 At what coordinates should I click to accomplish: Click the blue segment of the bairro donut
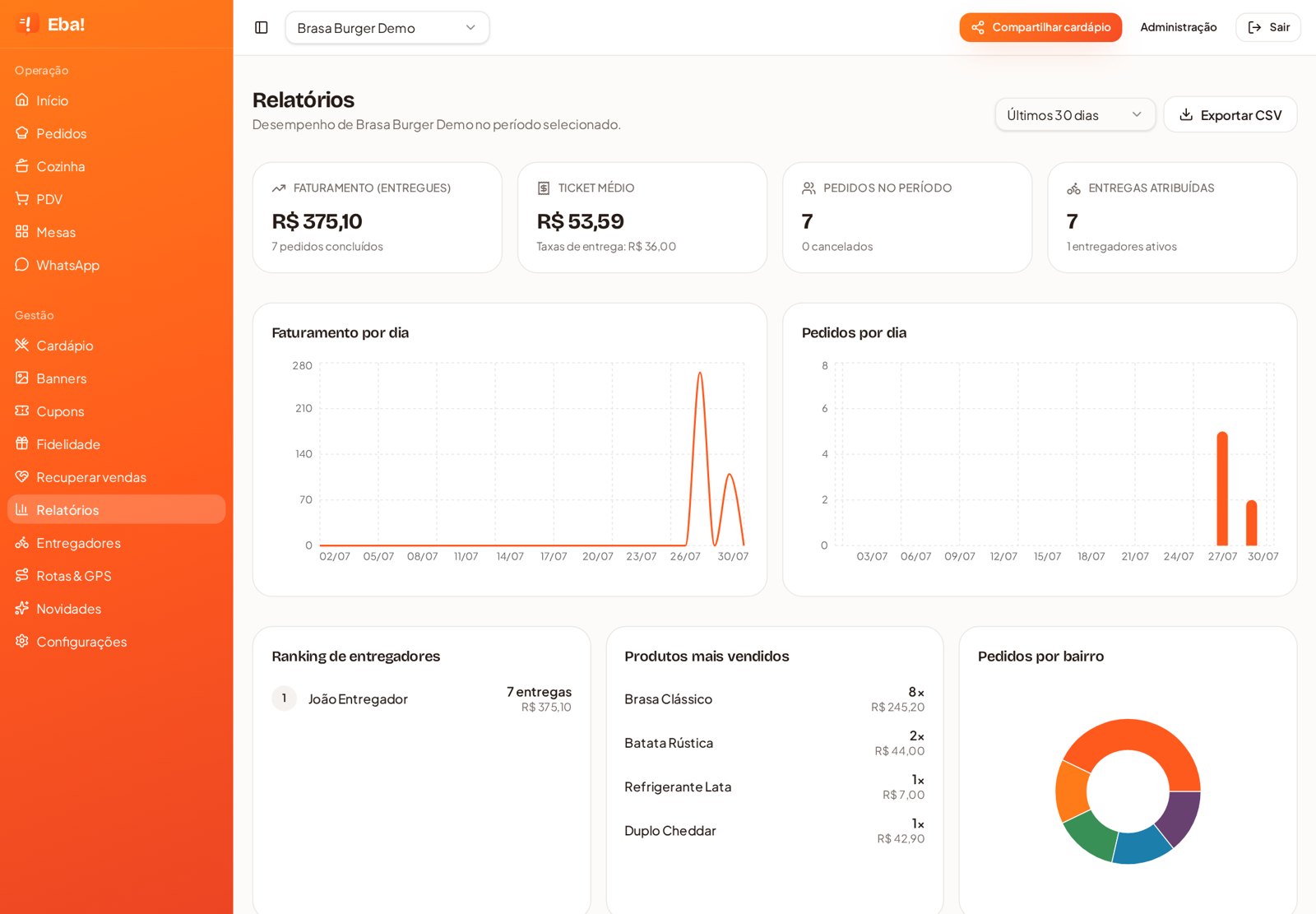pos(1143,846)
